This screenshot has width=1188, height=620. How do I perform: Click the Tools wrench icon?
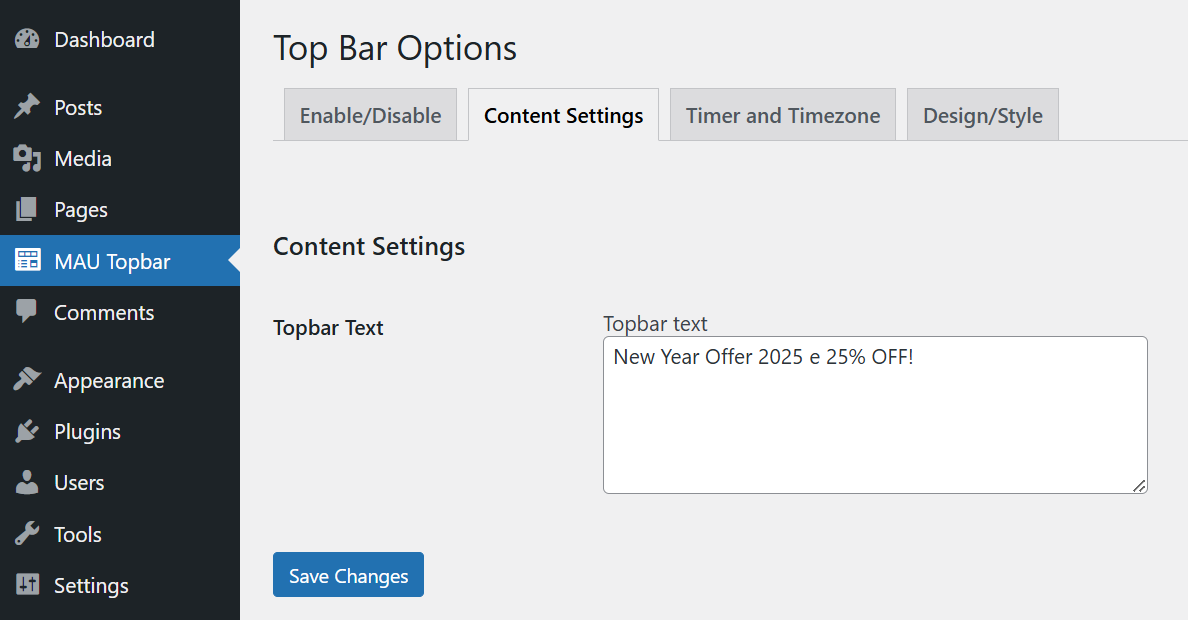point(27,534)
